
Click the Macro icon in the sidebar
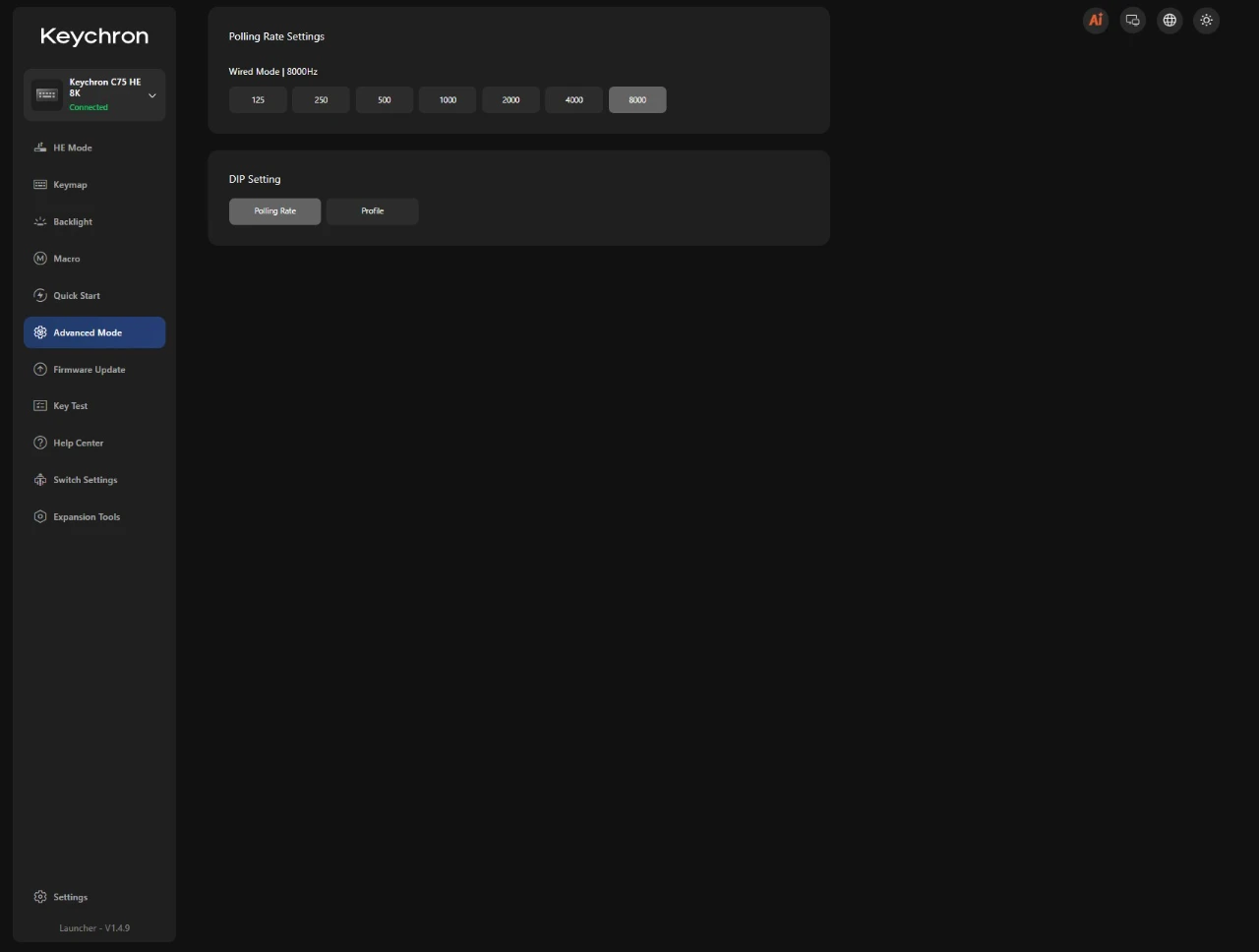click(x=40, y=259)
